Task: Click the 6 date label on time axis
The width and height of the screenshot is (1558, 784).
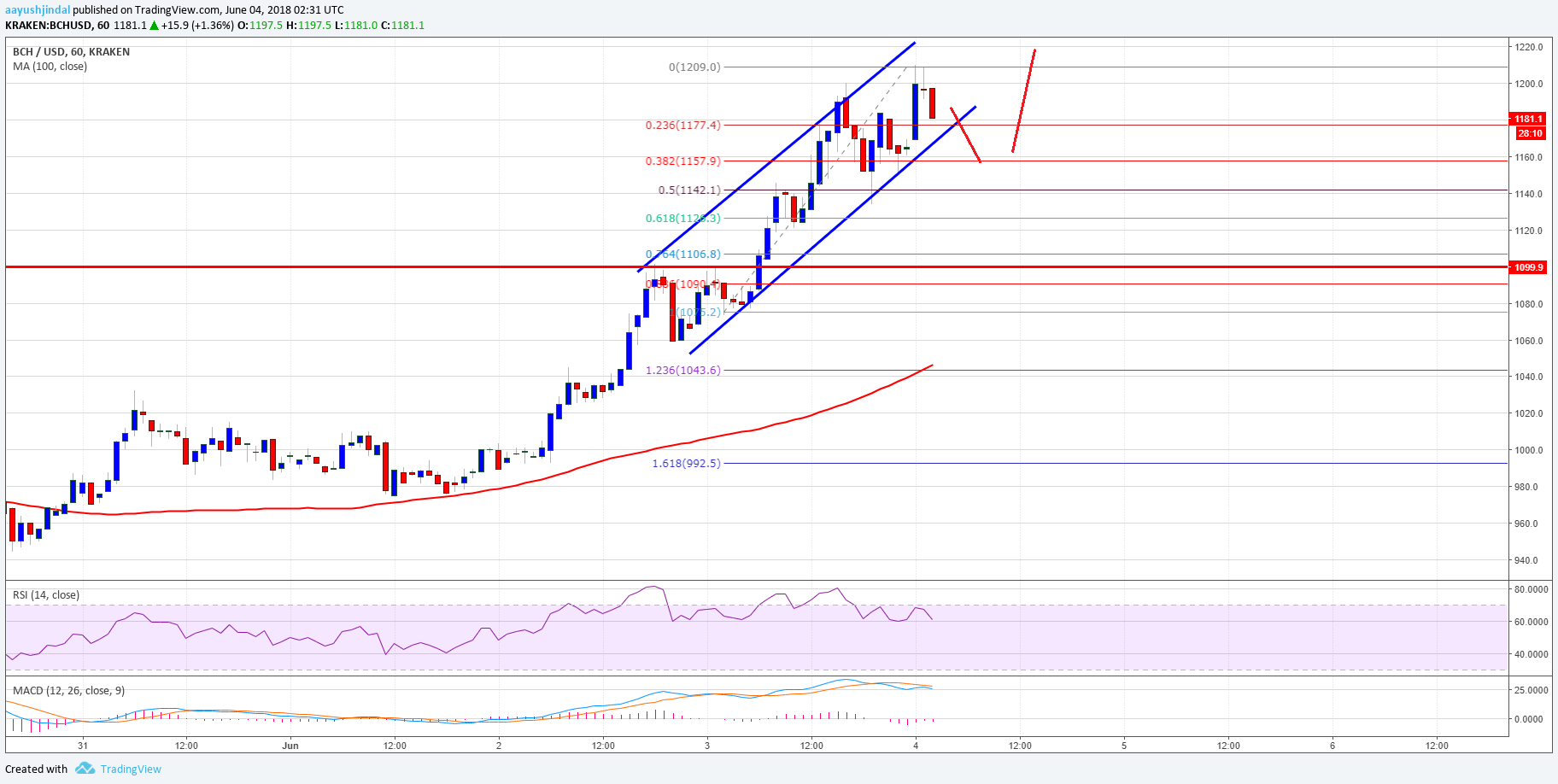Action: point(1332,746)
